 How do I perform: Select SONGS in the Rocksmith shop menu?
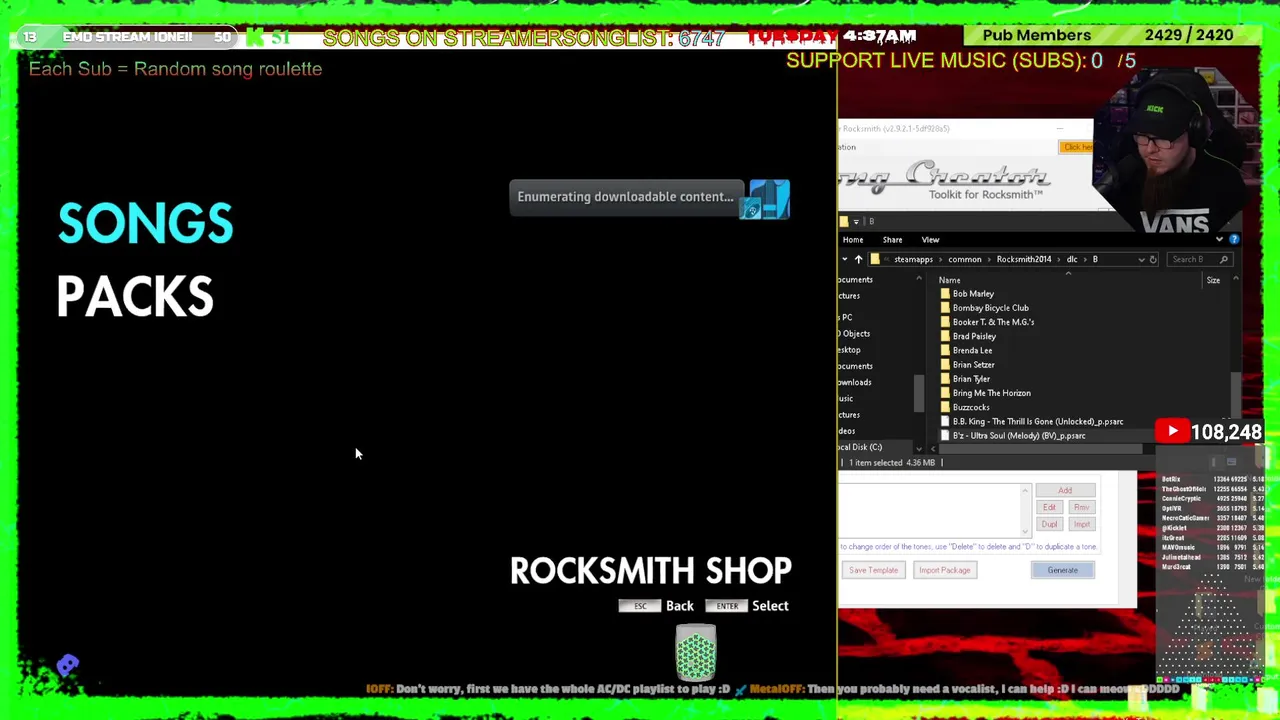145,223
